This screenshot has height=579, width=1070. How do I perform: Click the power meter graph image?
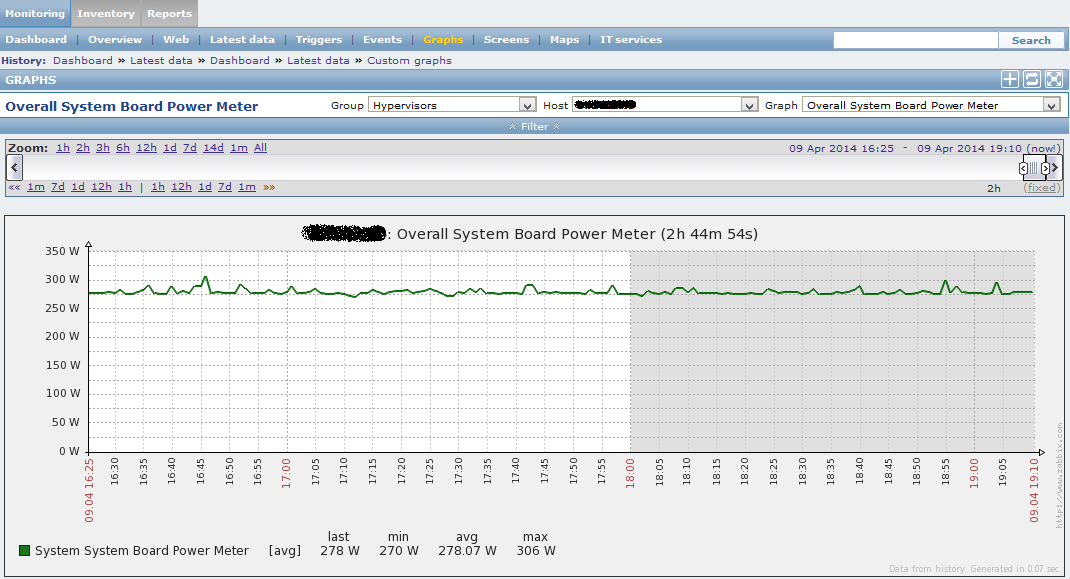[534, 396]
